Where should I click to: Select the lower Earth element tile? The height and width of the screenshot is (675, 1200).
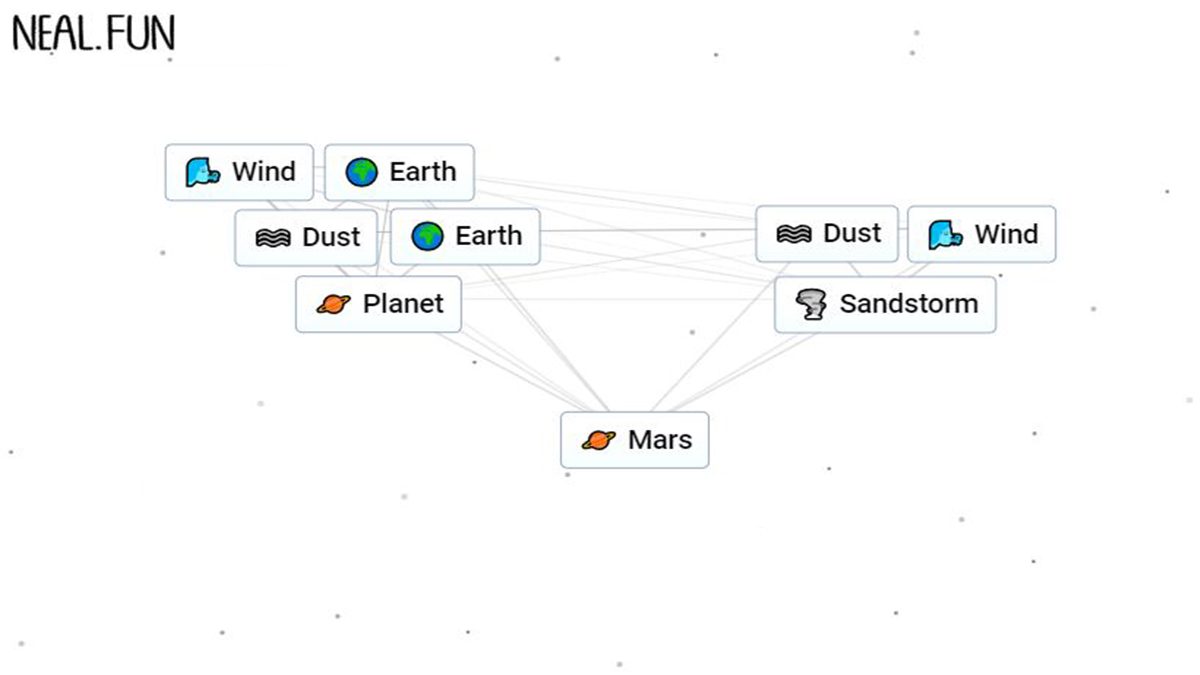[x=465, y=237]
